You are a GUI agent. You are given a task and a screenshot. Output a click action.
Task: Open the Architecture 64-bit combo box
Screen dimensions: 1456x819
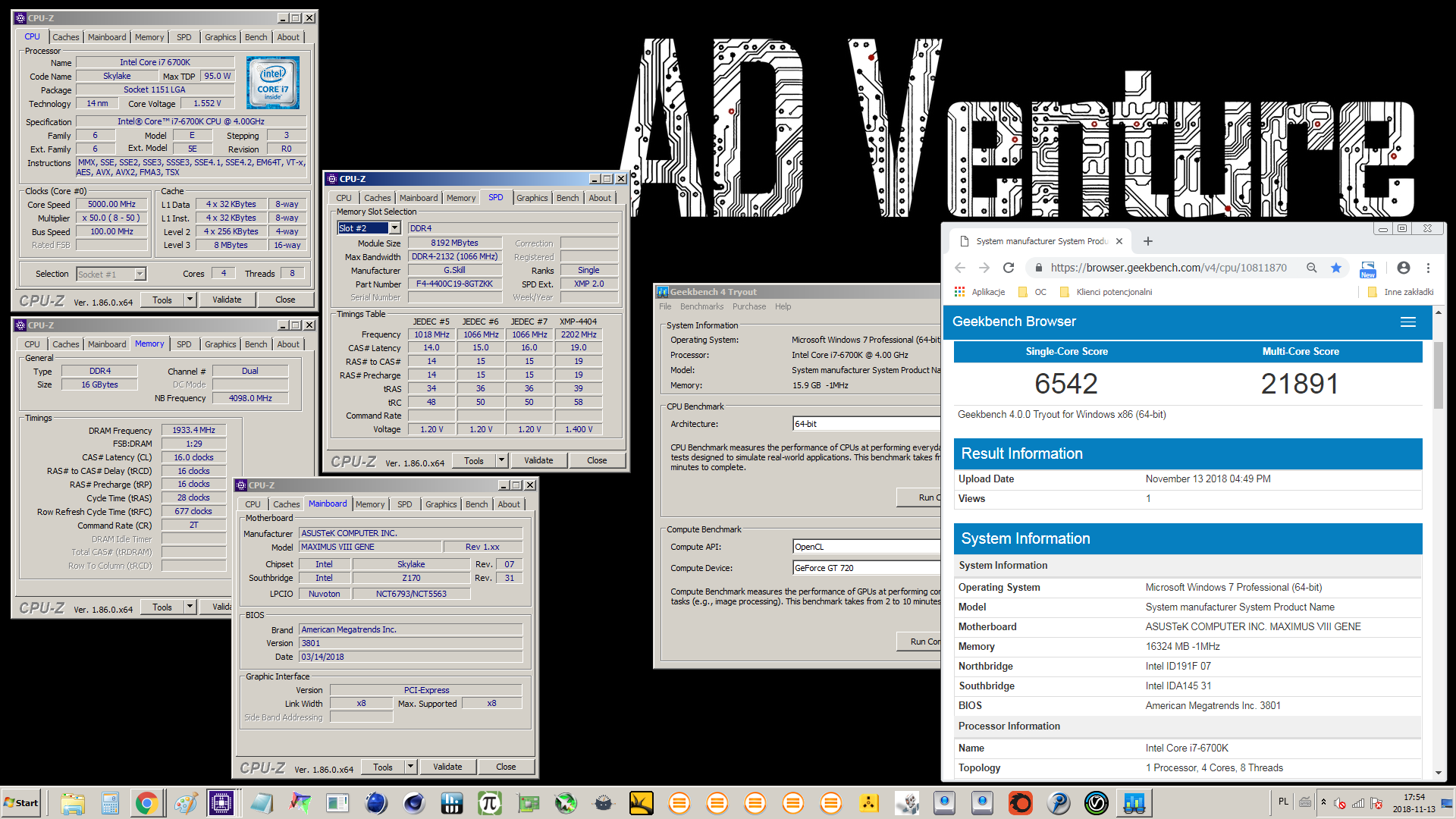click(x=866, y=424)
